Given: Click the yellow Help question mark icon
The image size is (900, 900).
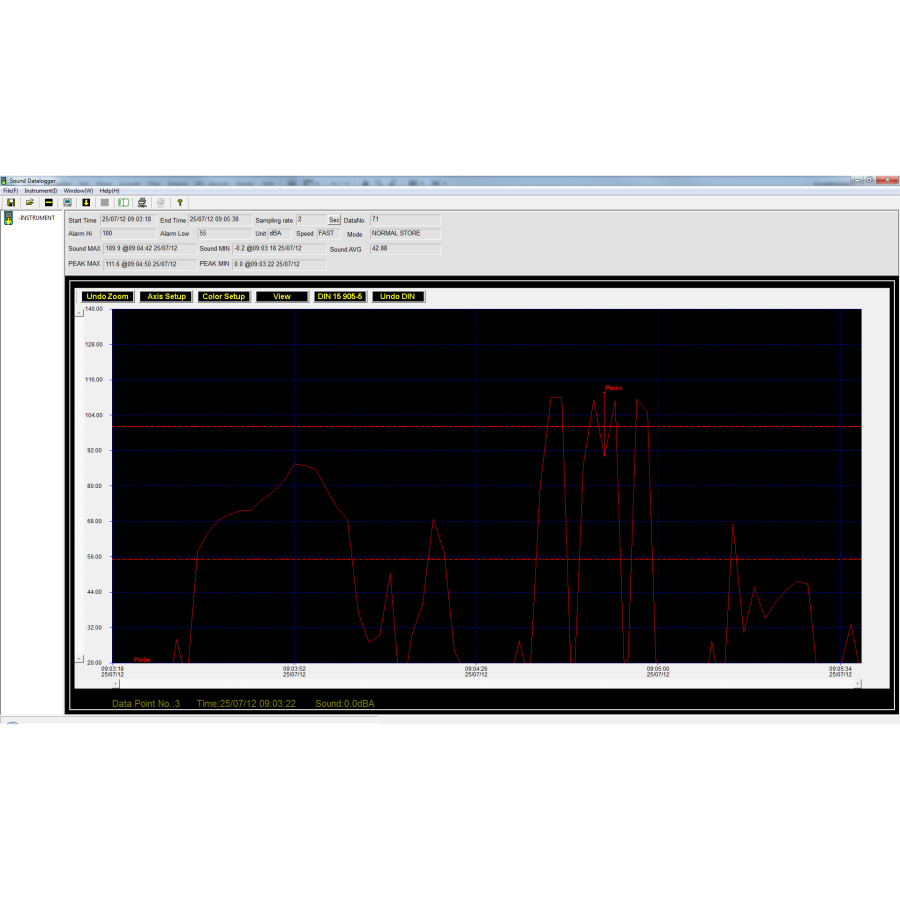Looking at the screenshot, I should [x=180, y=202].
